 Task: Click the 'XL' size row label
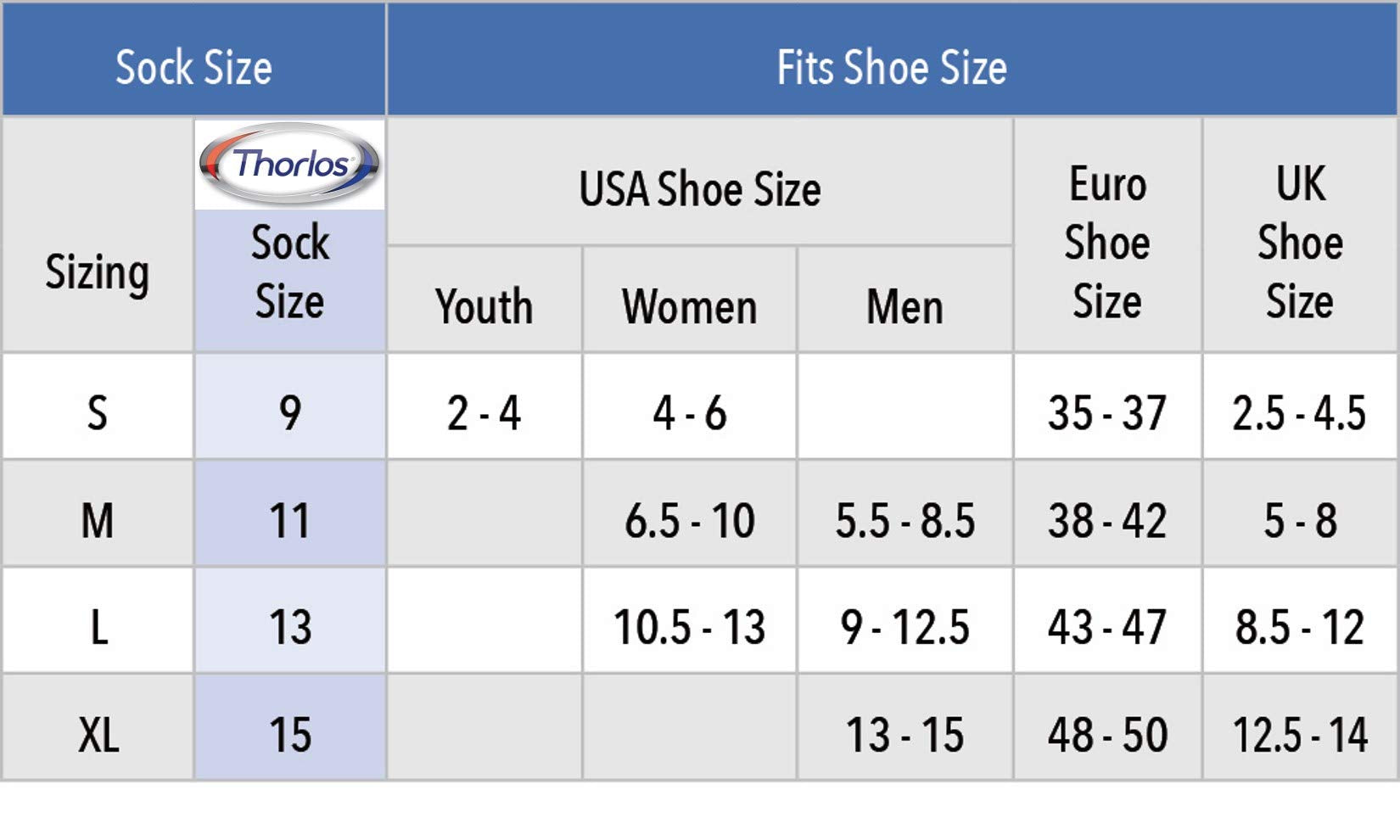pos(98,734)
